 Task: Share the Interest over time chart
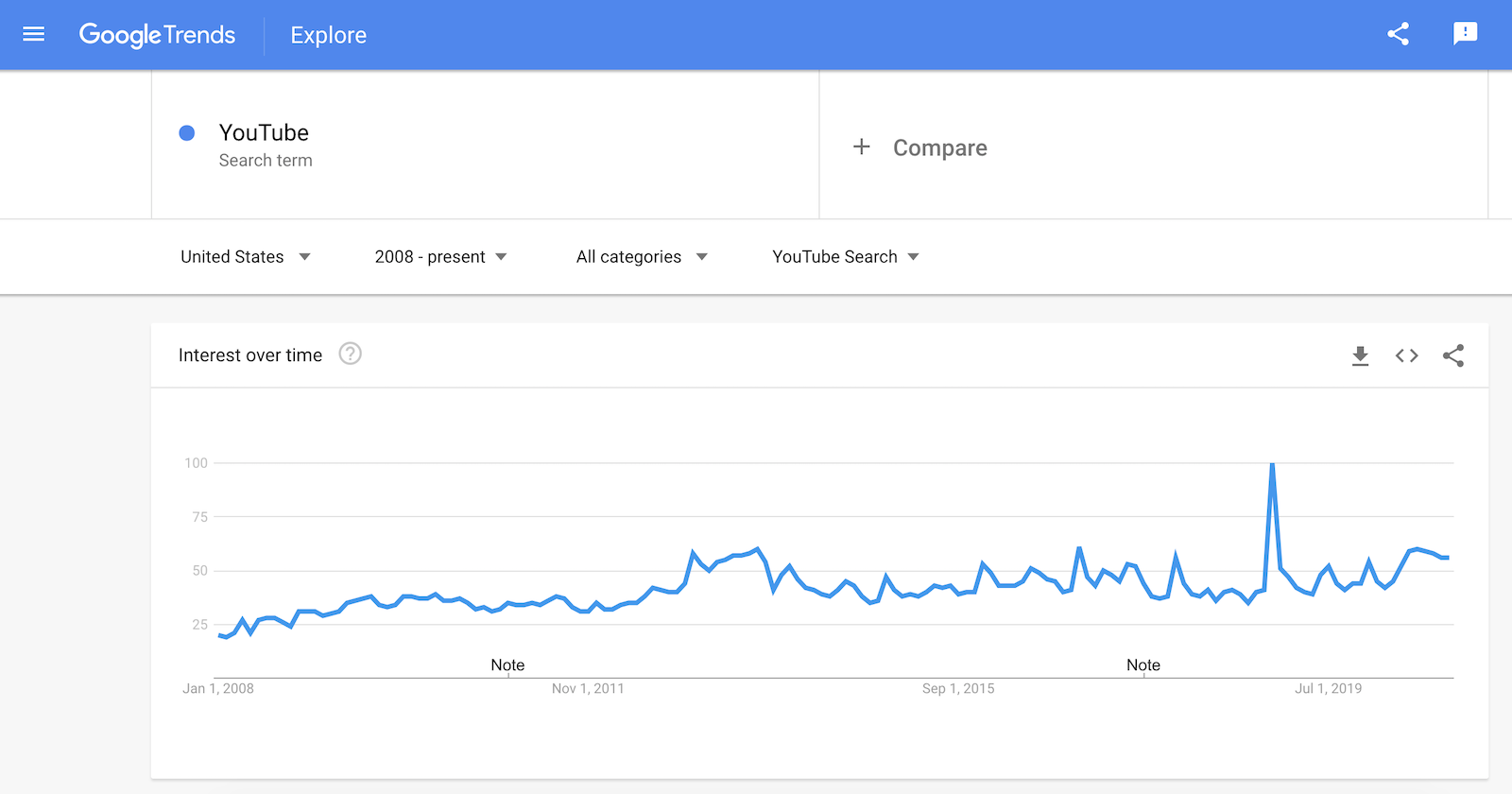coord(1452,355)
